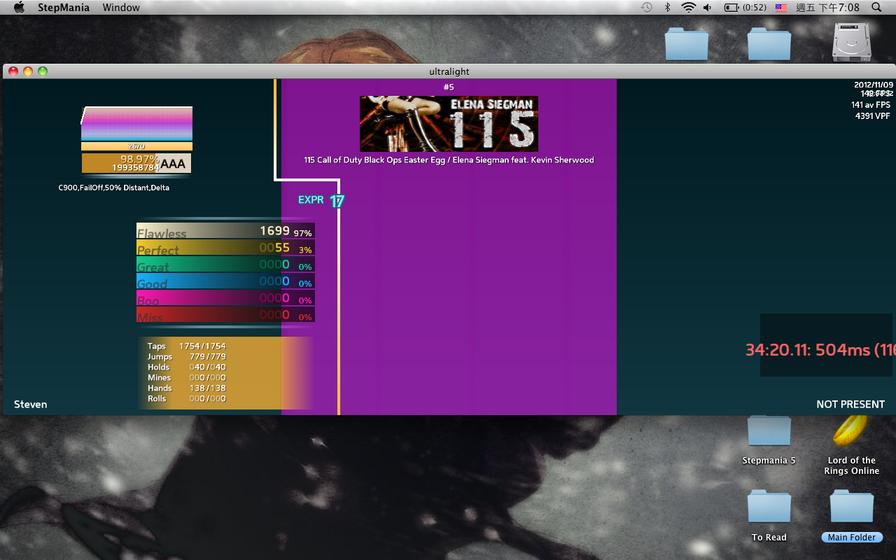Click the 115 Elena Siegman song banner
896x560 pixels.
(449, 123)
